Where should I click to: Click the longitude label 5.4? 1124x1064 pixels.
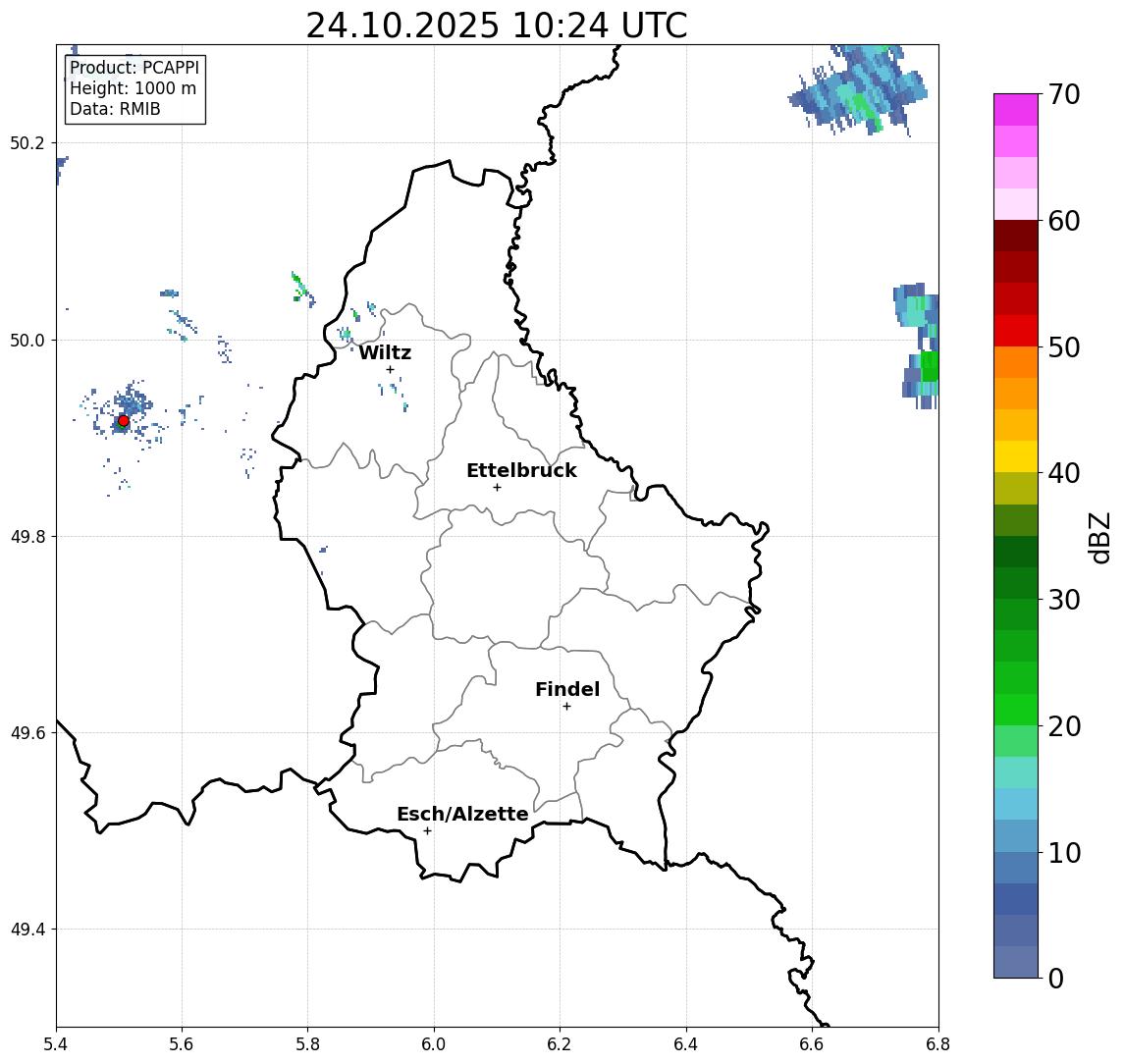click(x=56, y=1044)
